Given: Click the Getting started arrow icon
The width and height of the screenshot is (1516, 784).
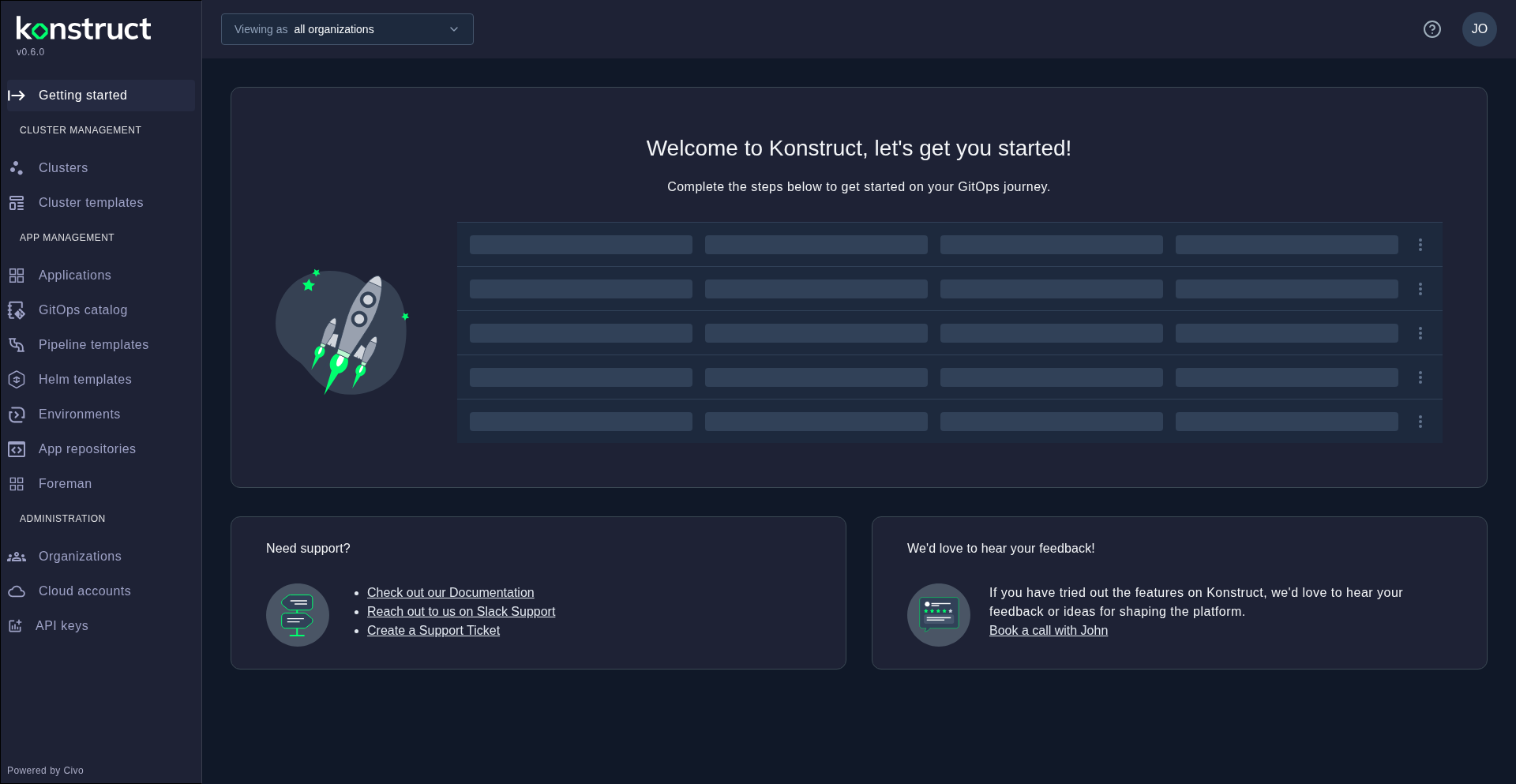Looking at the screenshot, I should coord(17,96).
